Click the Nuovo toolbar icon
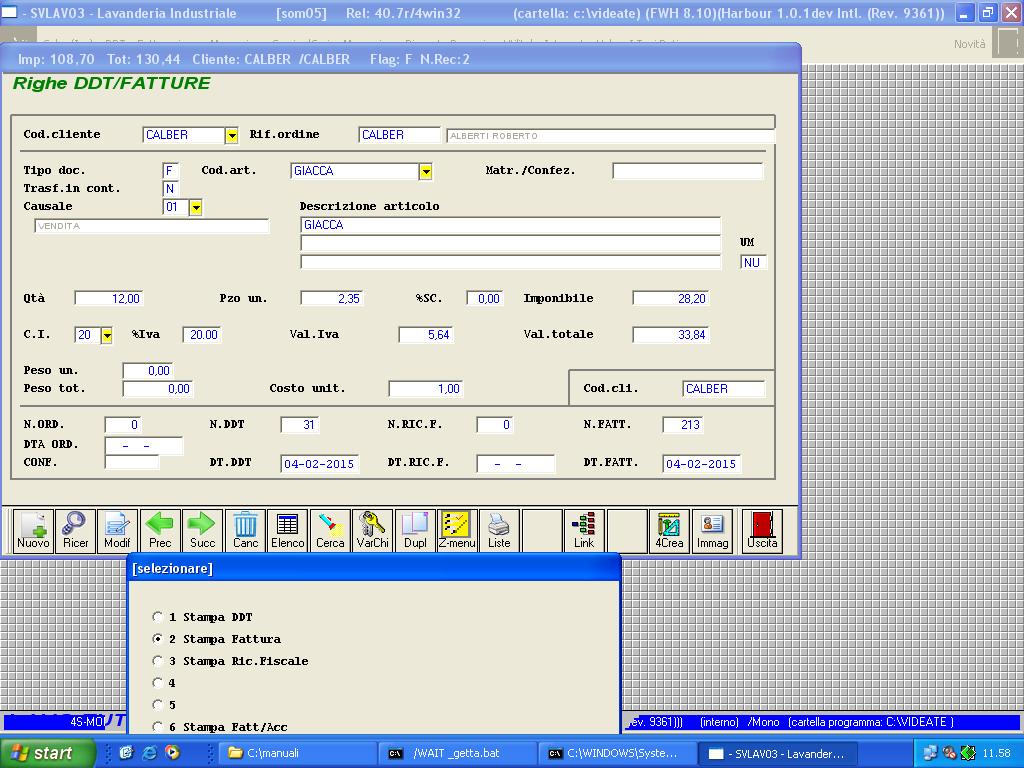 [33, 531]
